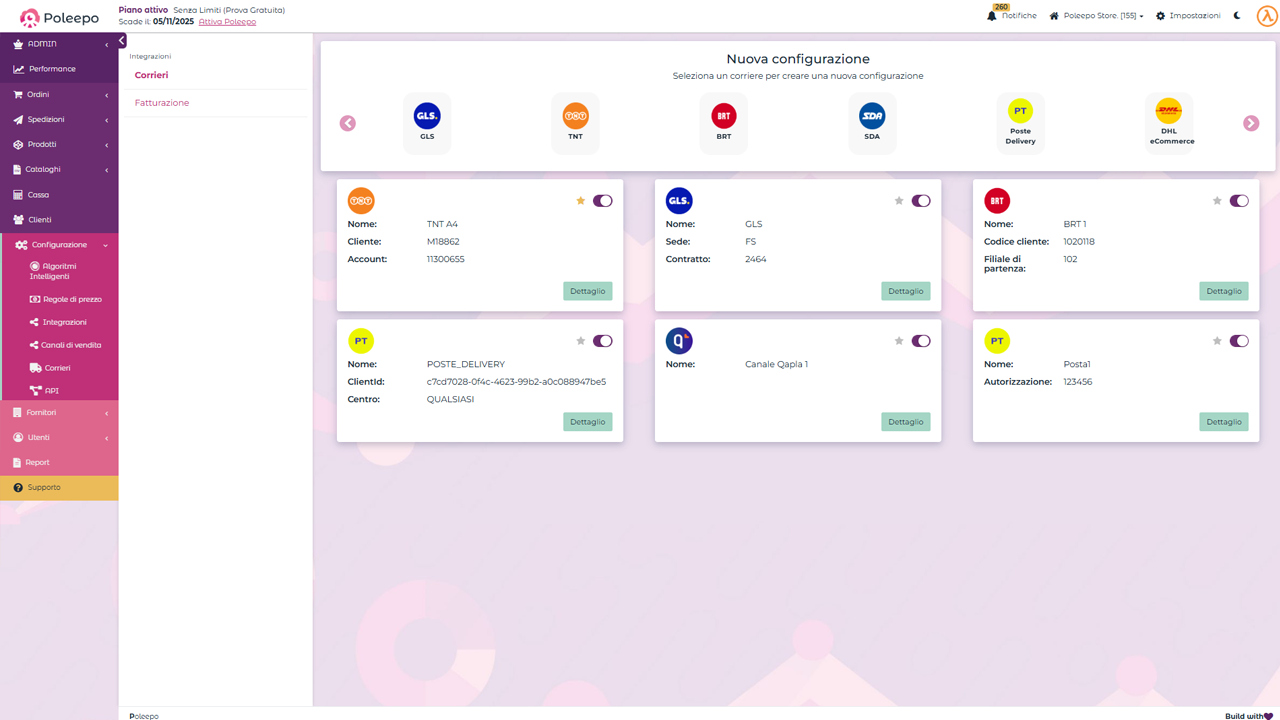This screenshot has height=720, width=1280.
Task: Mark TNT A4 configuration star as favorite
Action: point(581,201)
